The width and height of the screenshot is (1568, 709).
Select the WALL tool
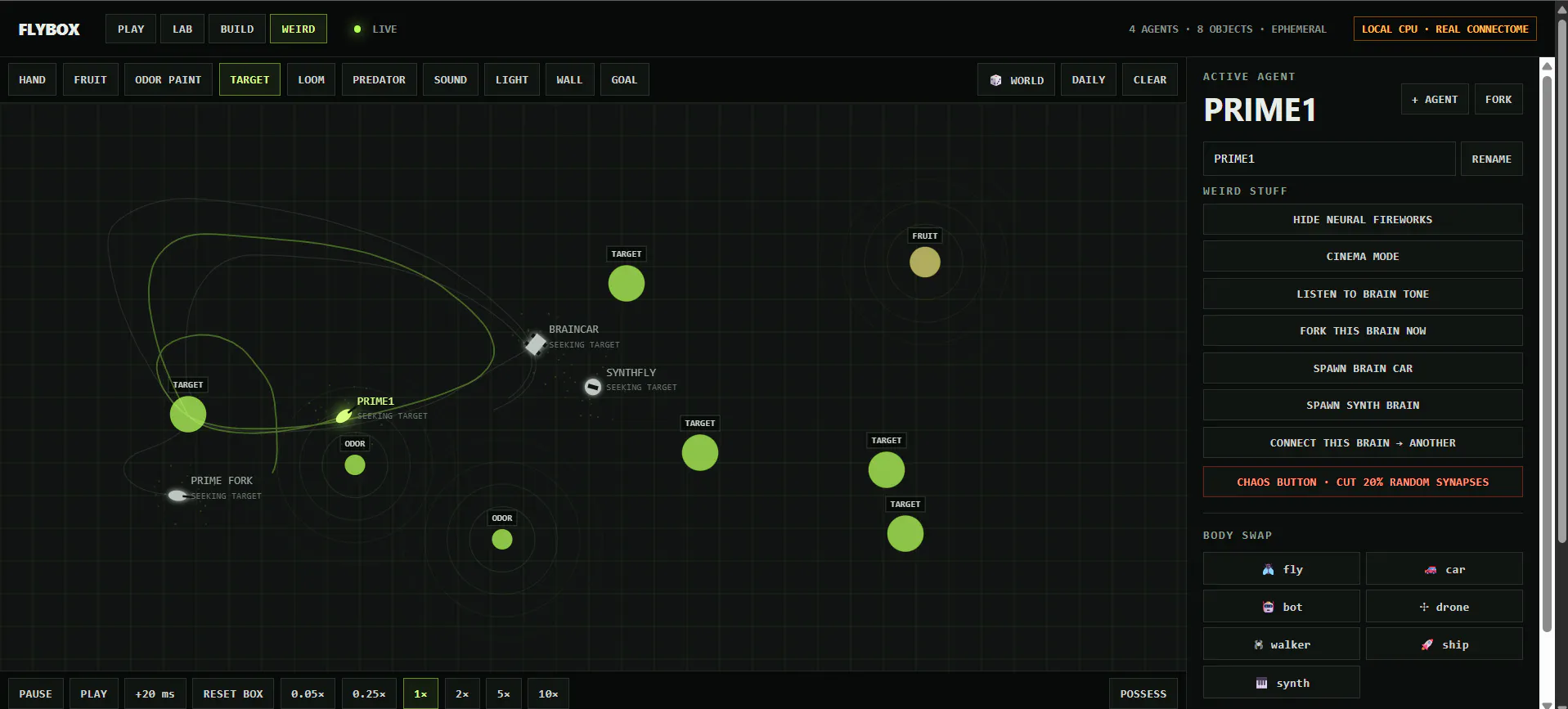pyautogui.click(x=570, y=79)
